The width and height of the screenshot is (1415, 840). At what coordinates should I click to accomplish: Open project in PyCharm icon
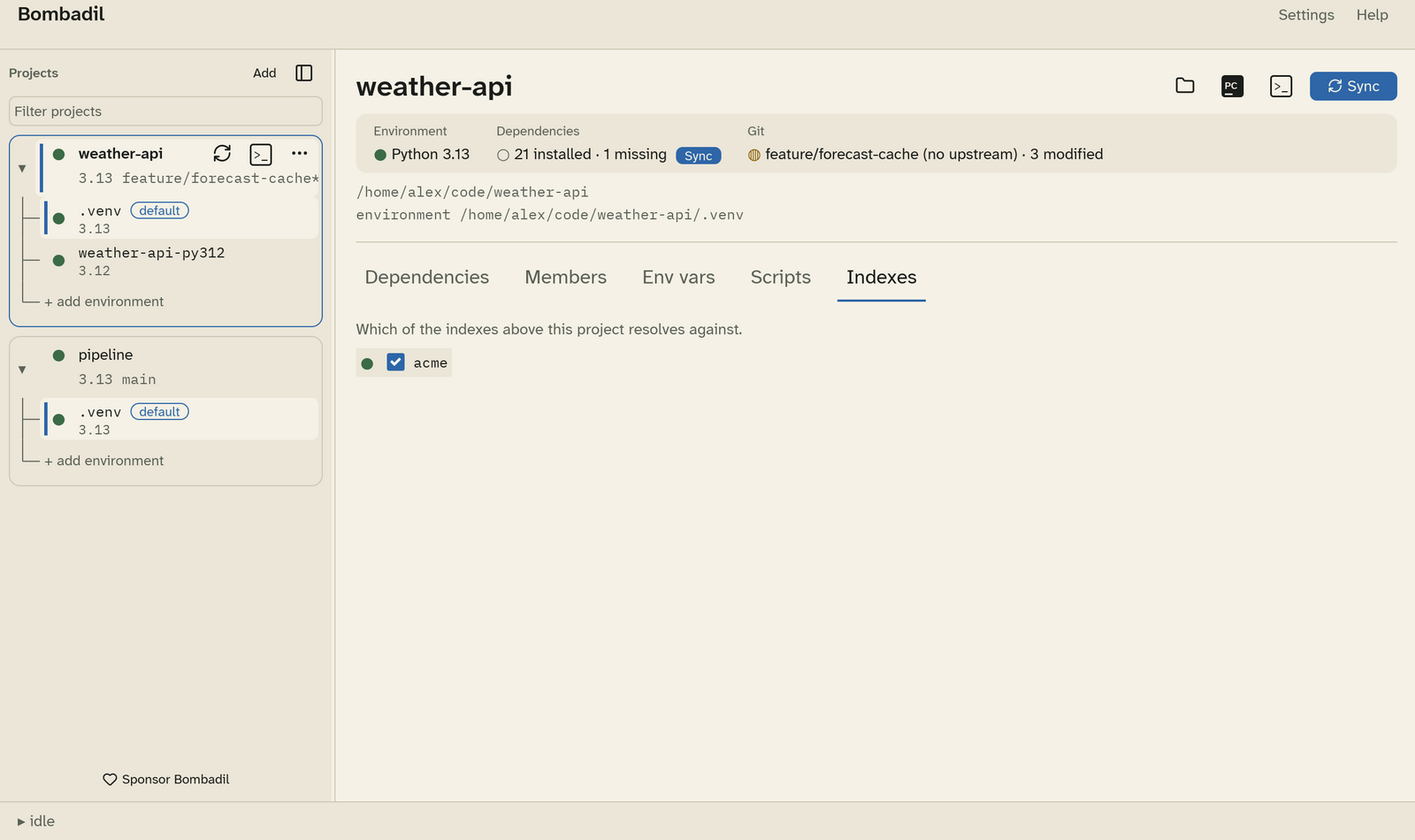coord(1232,86)
